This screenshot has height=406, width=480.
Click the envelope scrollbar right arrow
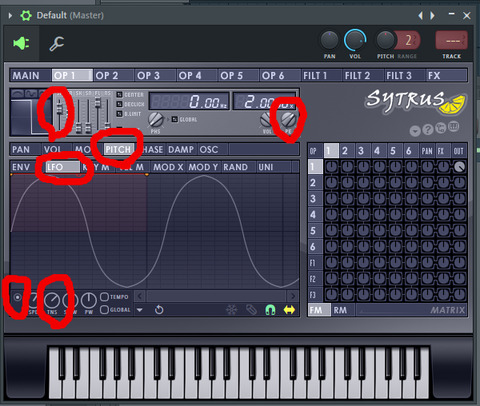point(292,296)
